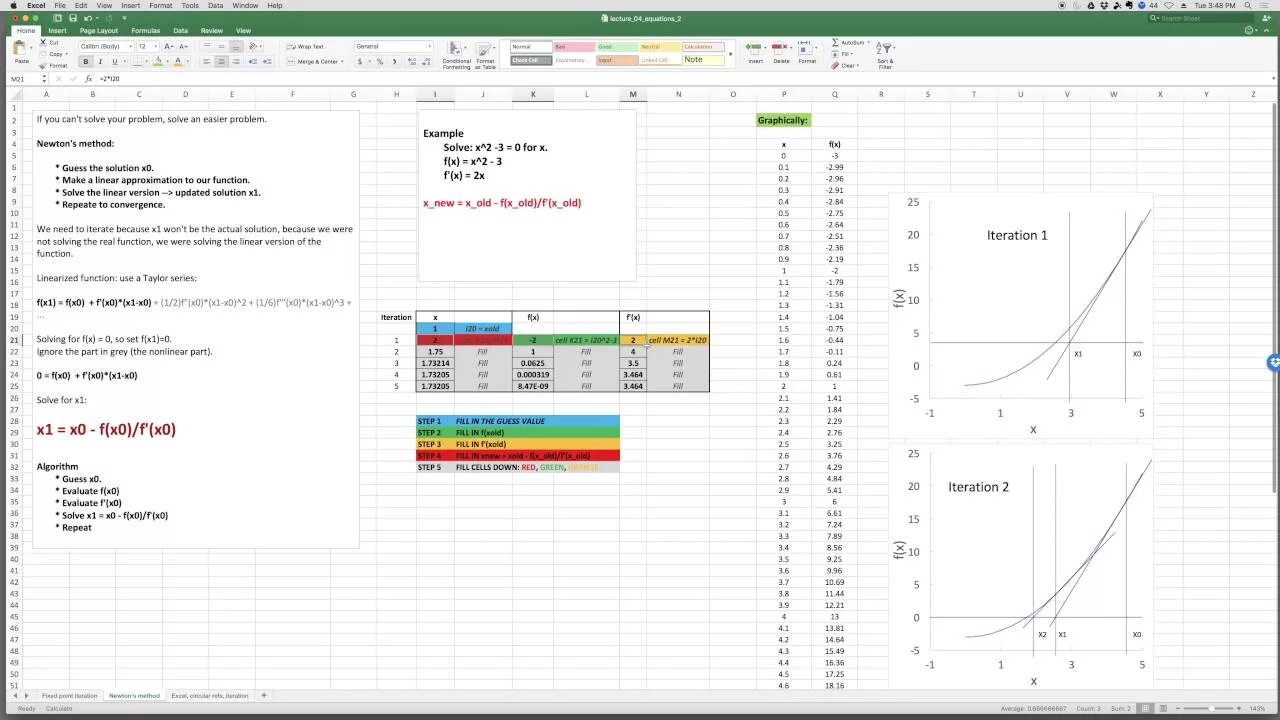Viewport: 1280px width, 720px height.
Task: Expand the AutoSum dropdown
Action: 868,43
